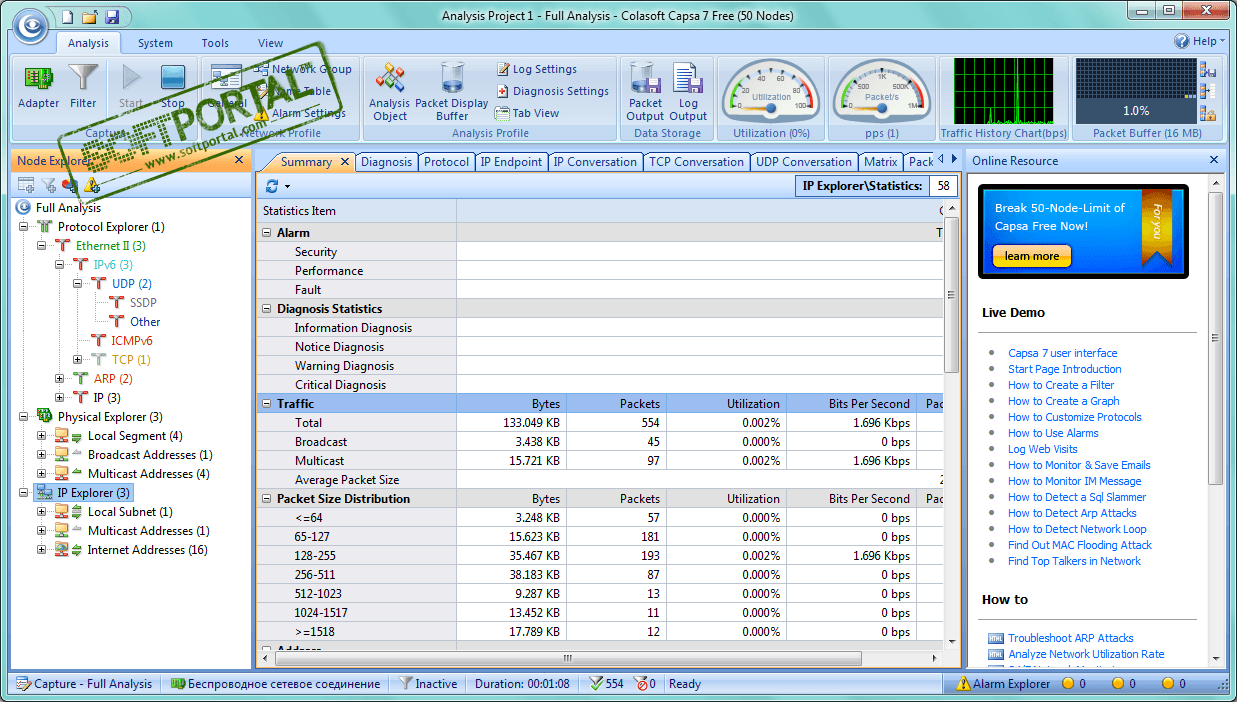The width and height of the screenshot is (1237, 702).
Task: Open the Help menu
Action: point(1200,41)
